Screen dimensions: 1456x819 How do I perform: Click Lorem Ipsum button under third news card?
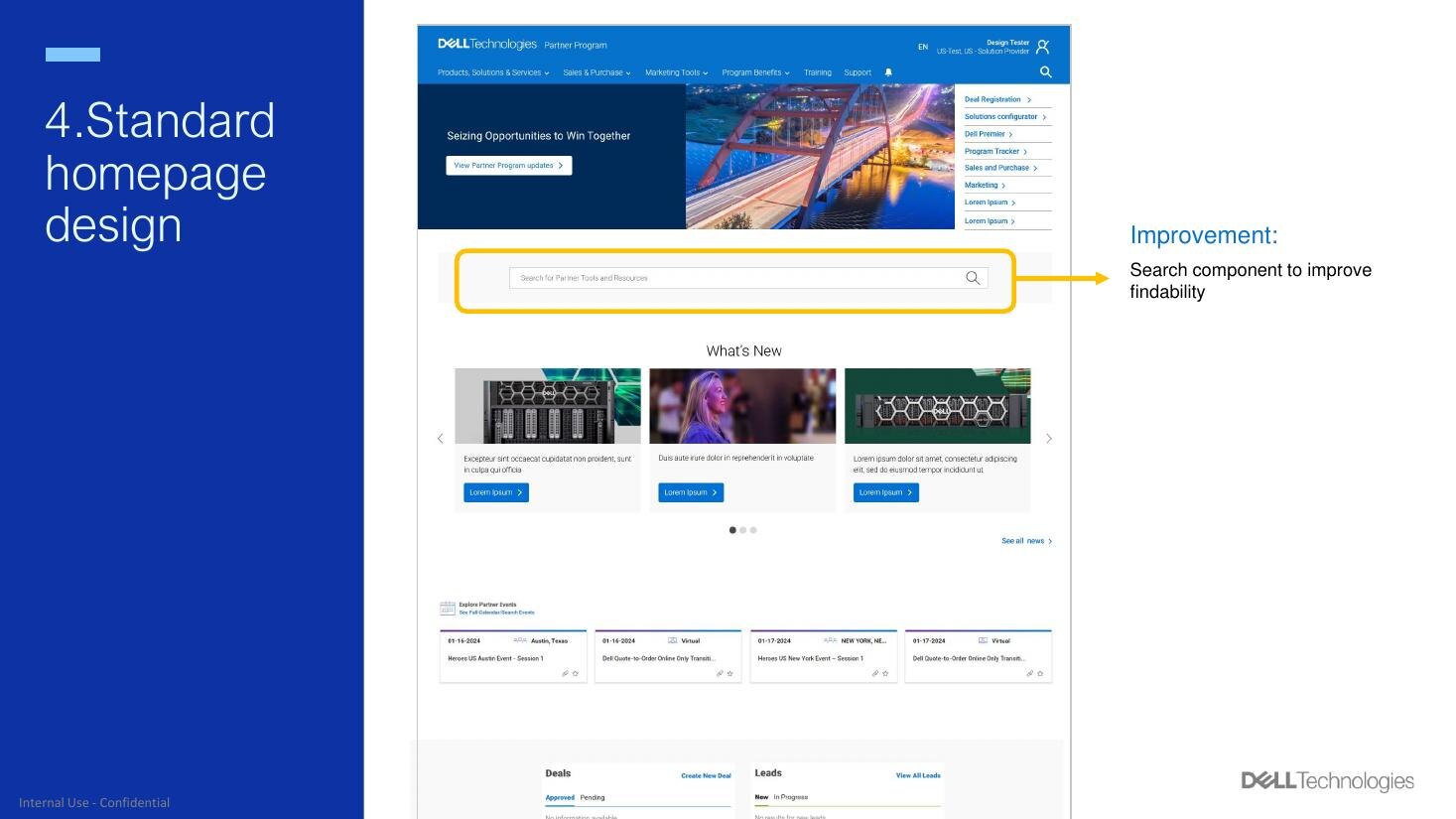tap(886, 492)
